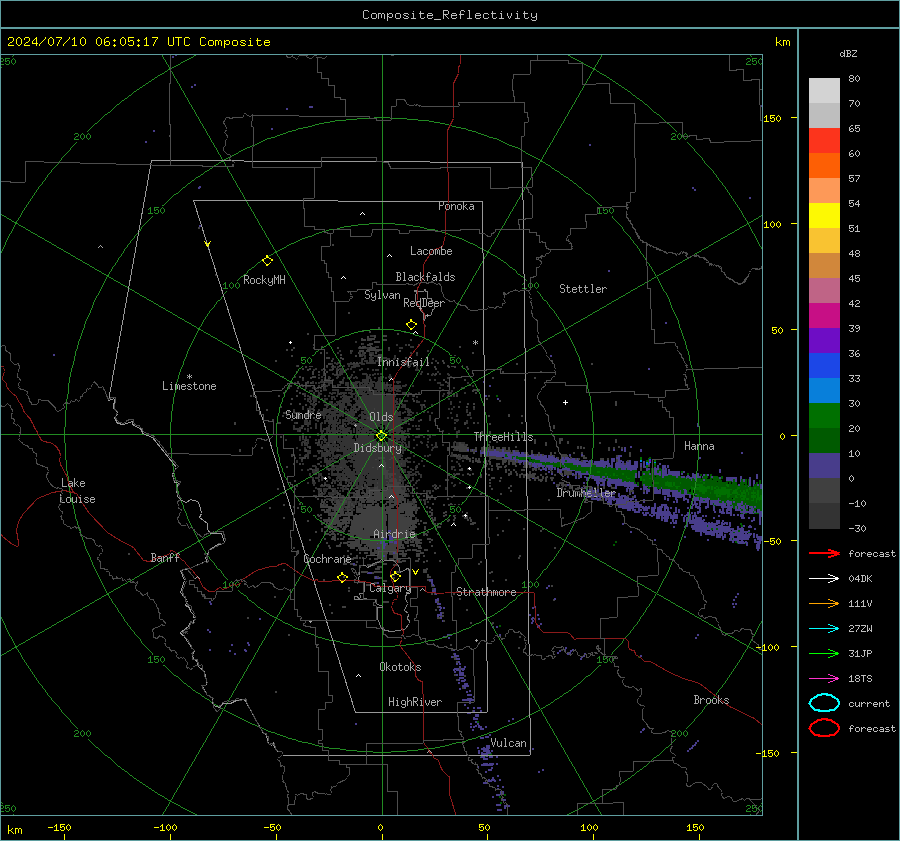Viewport: 900px width, 841px height.
Task: Click the green 31JP arrow symbol
Action: coord(824,653)
